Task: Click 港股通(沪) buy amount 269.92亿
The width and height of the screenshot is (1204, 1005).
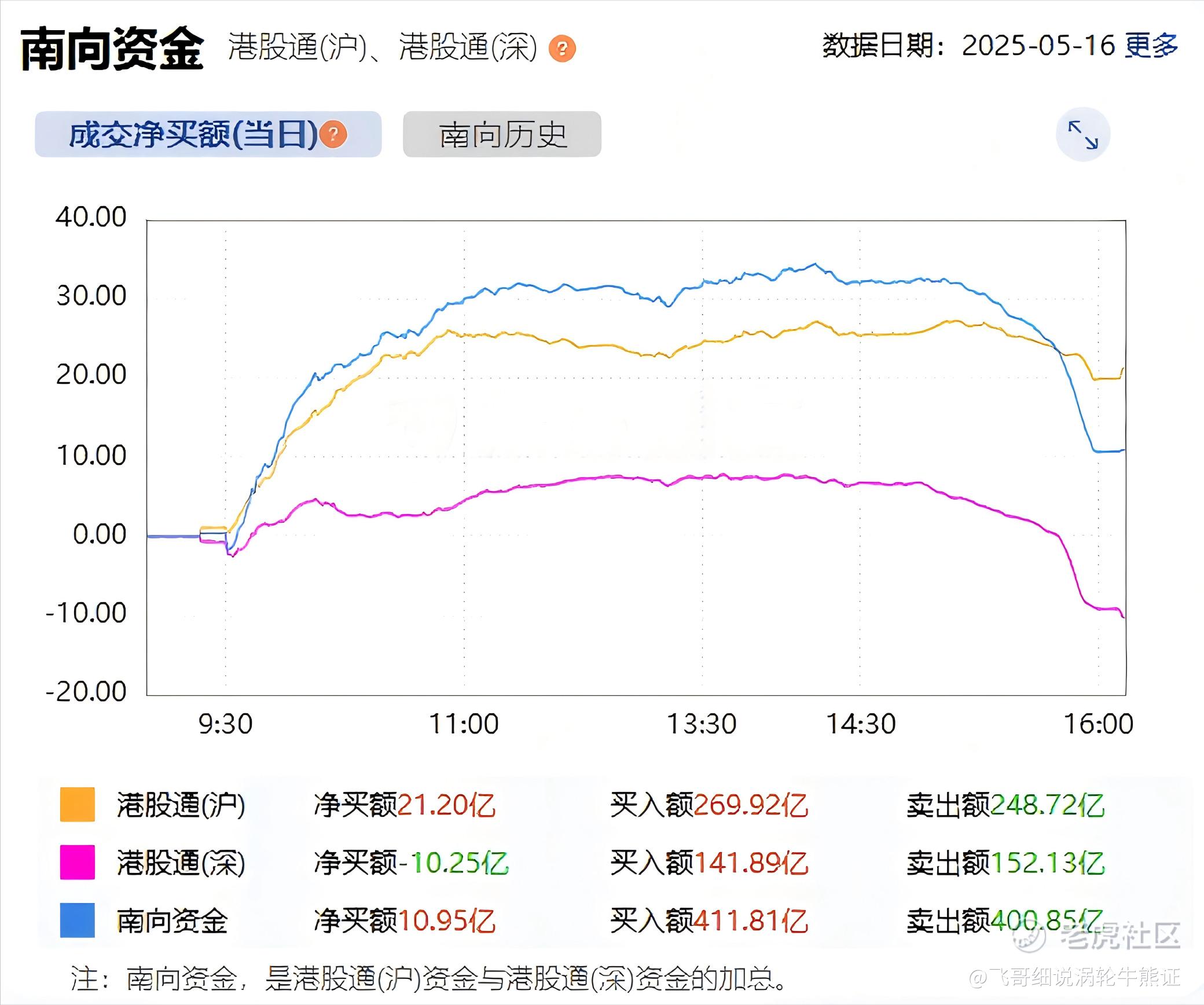Action: (x=750, y=805)
